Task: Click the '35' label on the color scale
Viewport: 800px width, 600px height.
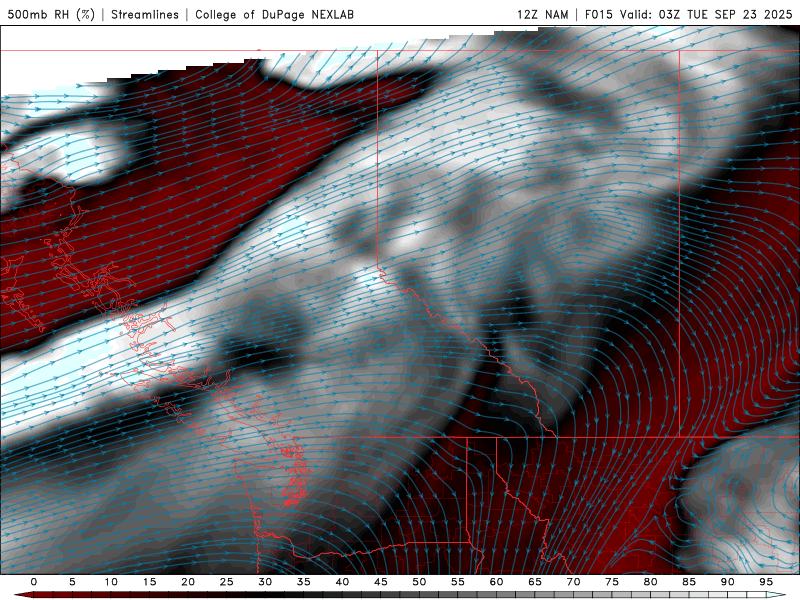Action: click(x=304, y=582)
